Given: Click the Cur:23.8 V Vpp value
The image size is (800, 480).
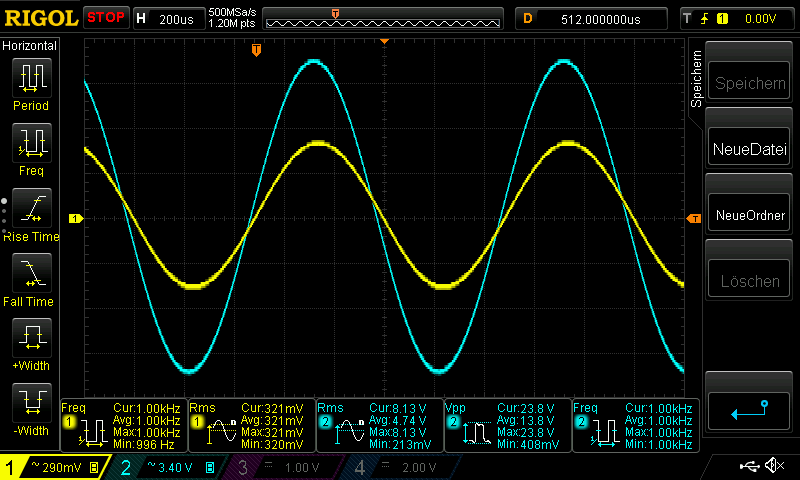Looking at the screenshot, I should (526, 408).
